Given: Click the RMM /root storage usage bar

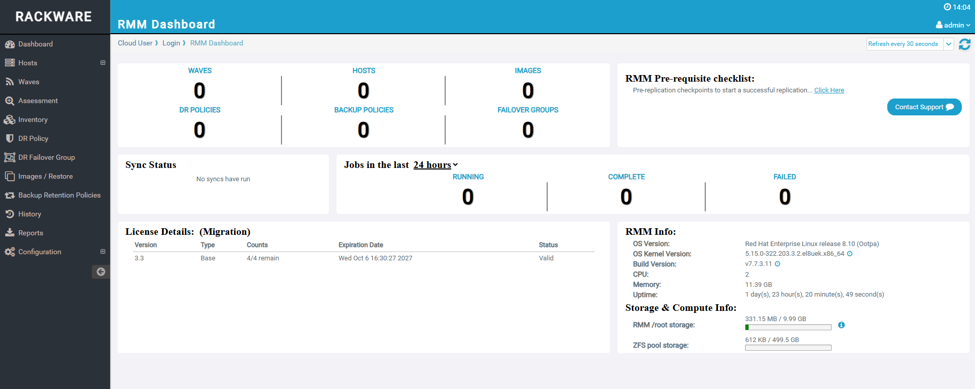Looking at the screenshot, I should (x=788, y=327).
